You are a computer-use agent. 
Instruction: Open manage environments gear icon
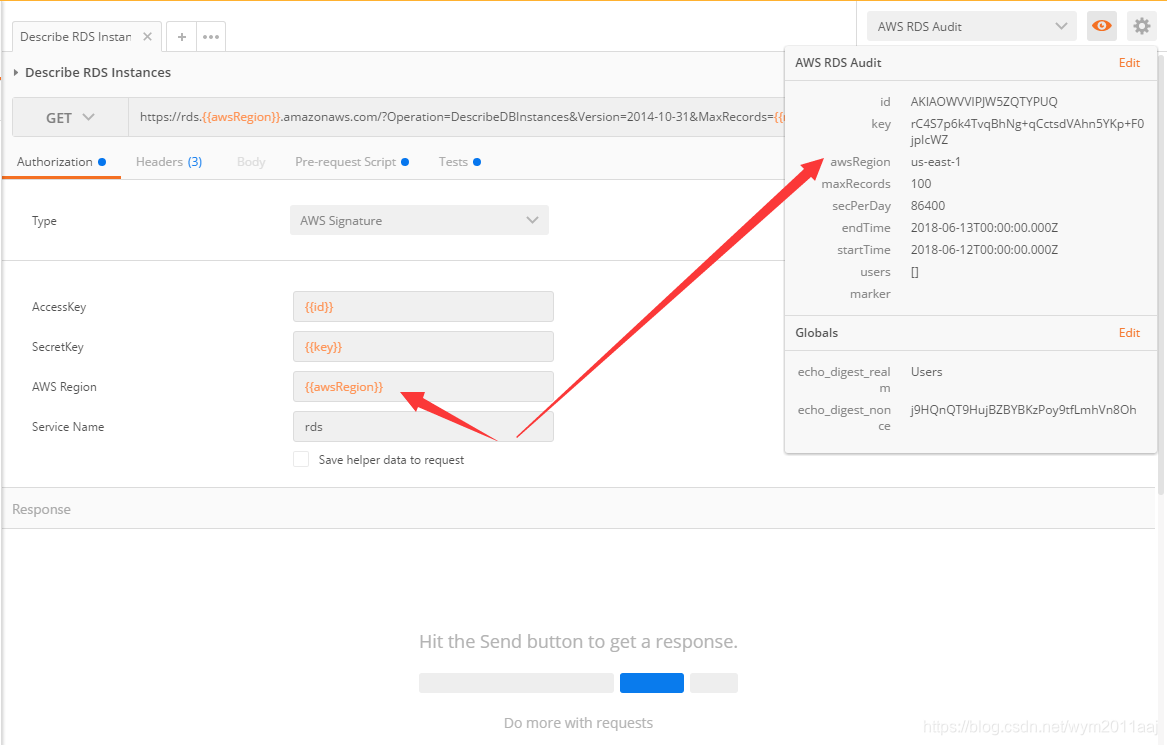point(1141,26)
